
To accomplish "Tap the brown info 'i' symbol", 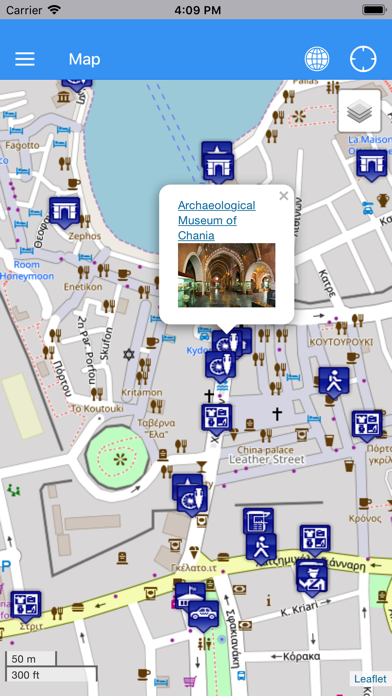I will [x=269, y=601].
